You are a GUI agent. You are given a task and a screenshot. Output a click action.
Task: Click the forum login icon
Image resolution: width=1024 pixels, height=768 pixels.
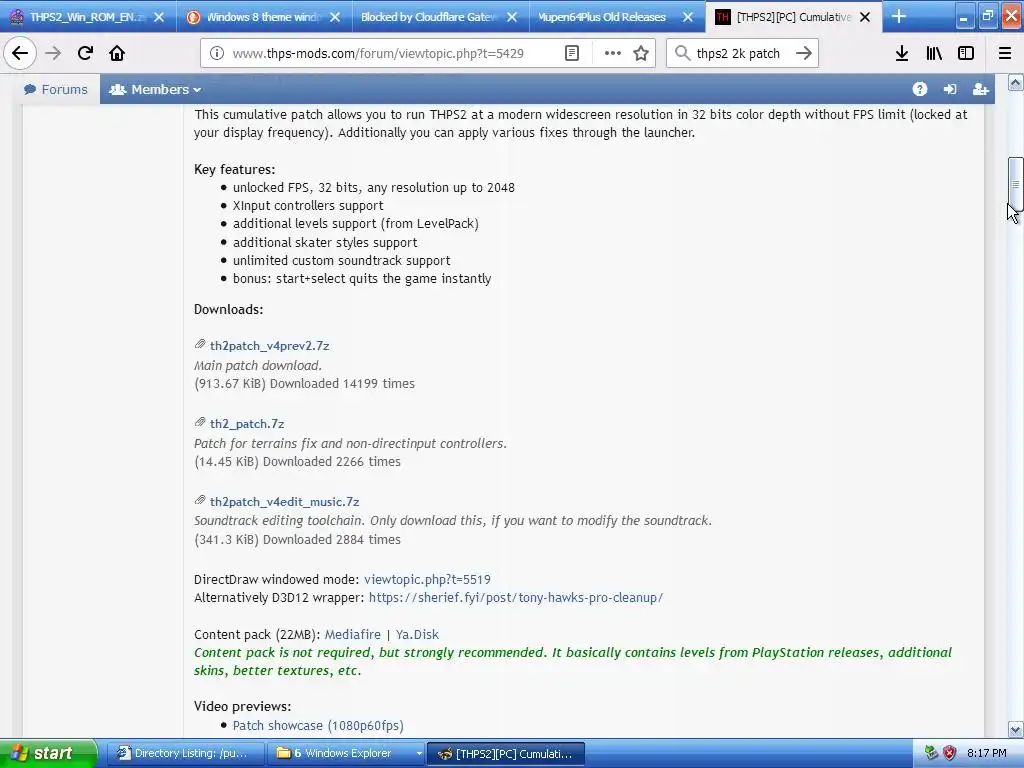tap(950, 89)
